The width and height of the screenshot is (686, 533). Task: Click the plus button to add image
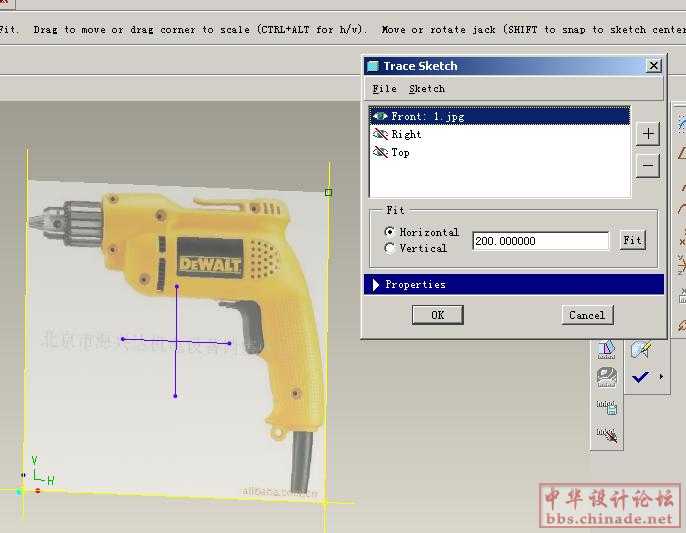[648, 133]
